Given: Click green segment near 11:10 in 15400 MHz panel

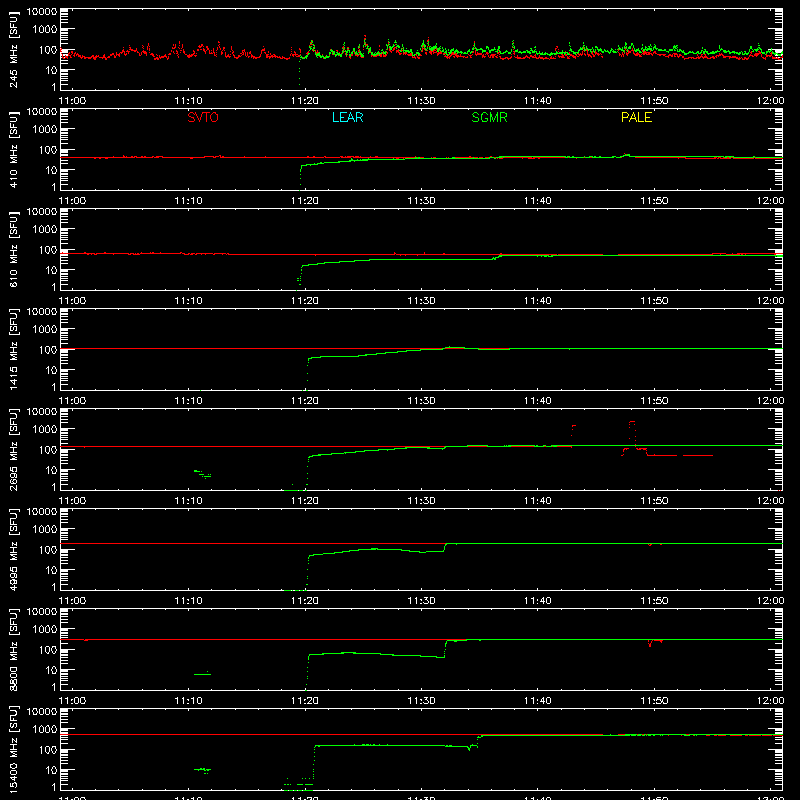Looking at the screenshot, I should (203, 770).
